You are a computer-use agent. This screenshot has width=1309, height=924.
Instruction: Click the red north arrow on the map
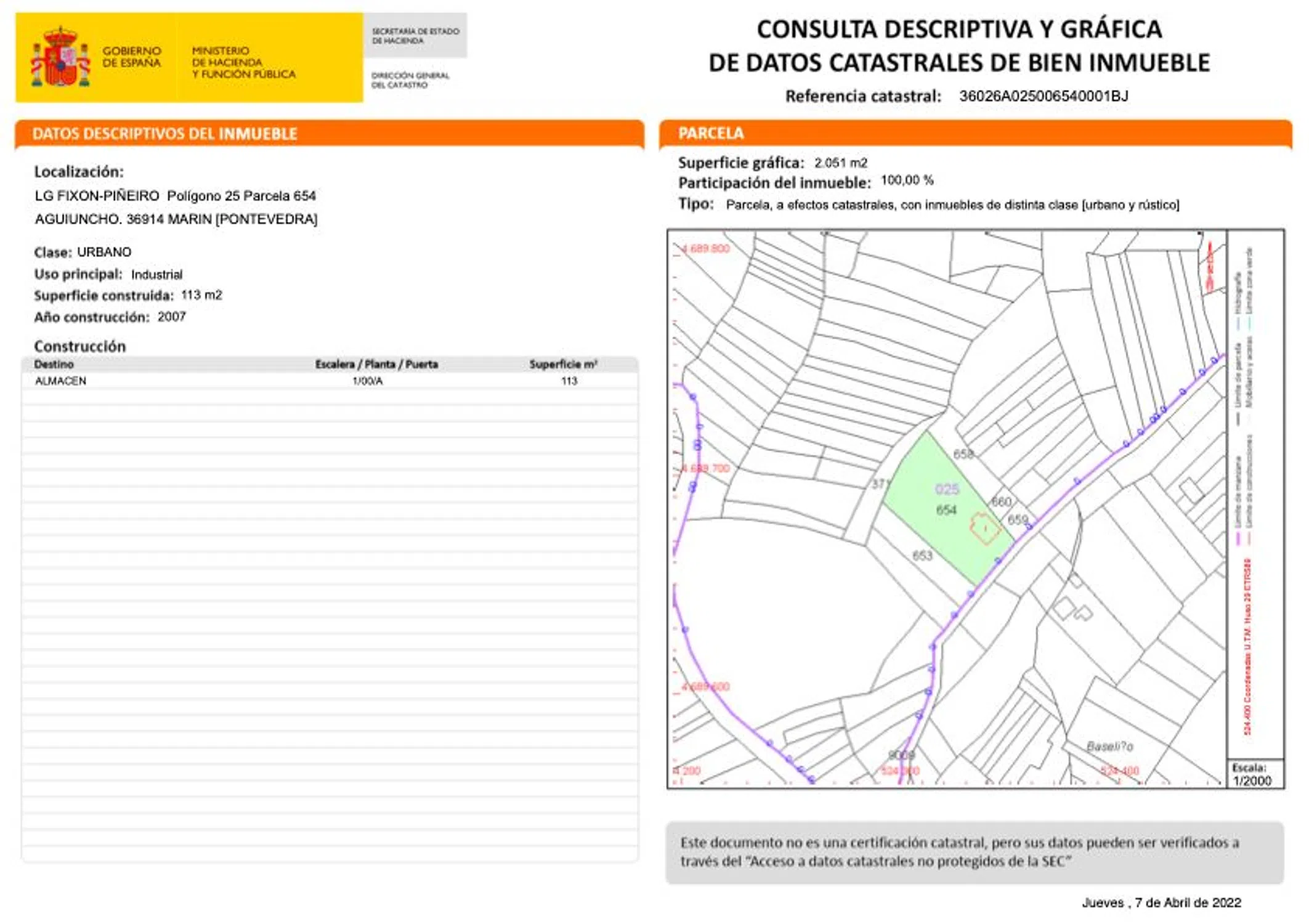pos(1209,267)
